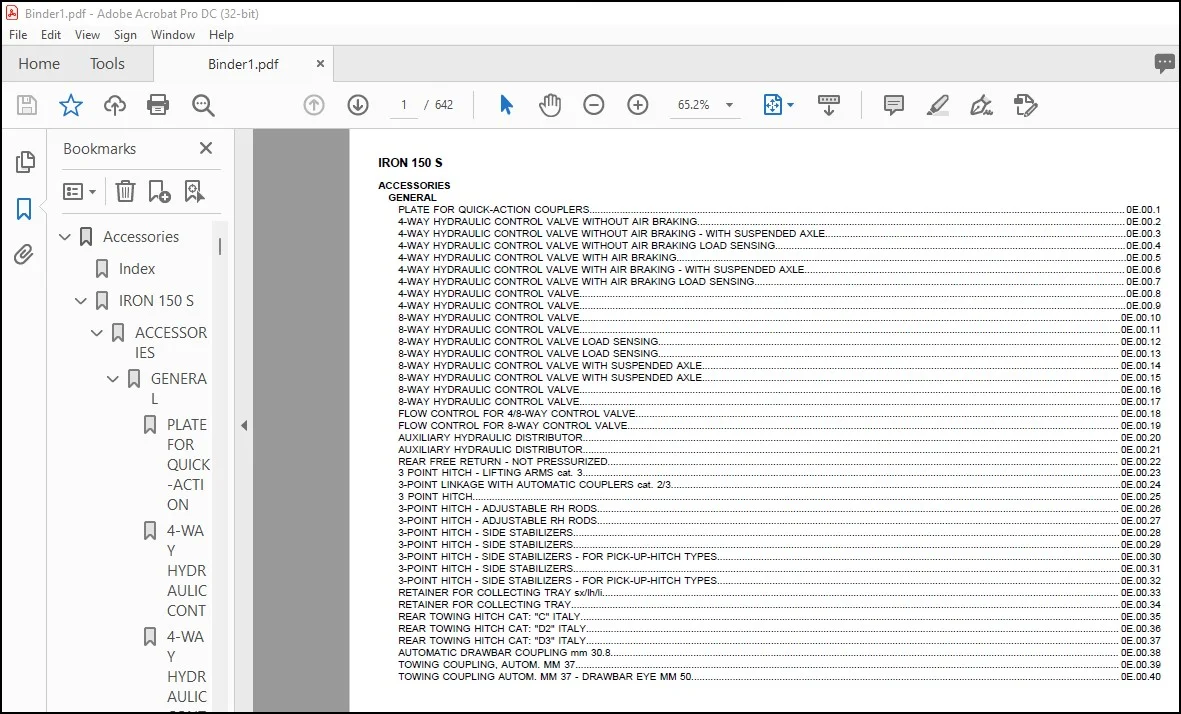Open 3 POINT HITCH - LIFTING ARMS entry
The image size is (1181, 714).
click(x=490, y=473)
